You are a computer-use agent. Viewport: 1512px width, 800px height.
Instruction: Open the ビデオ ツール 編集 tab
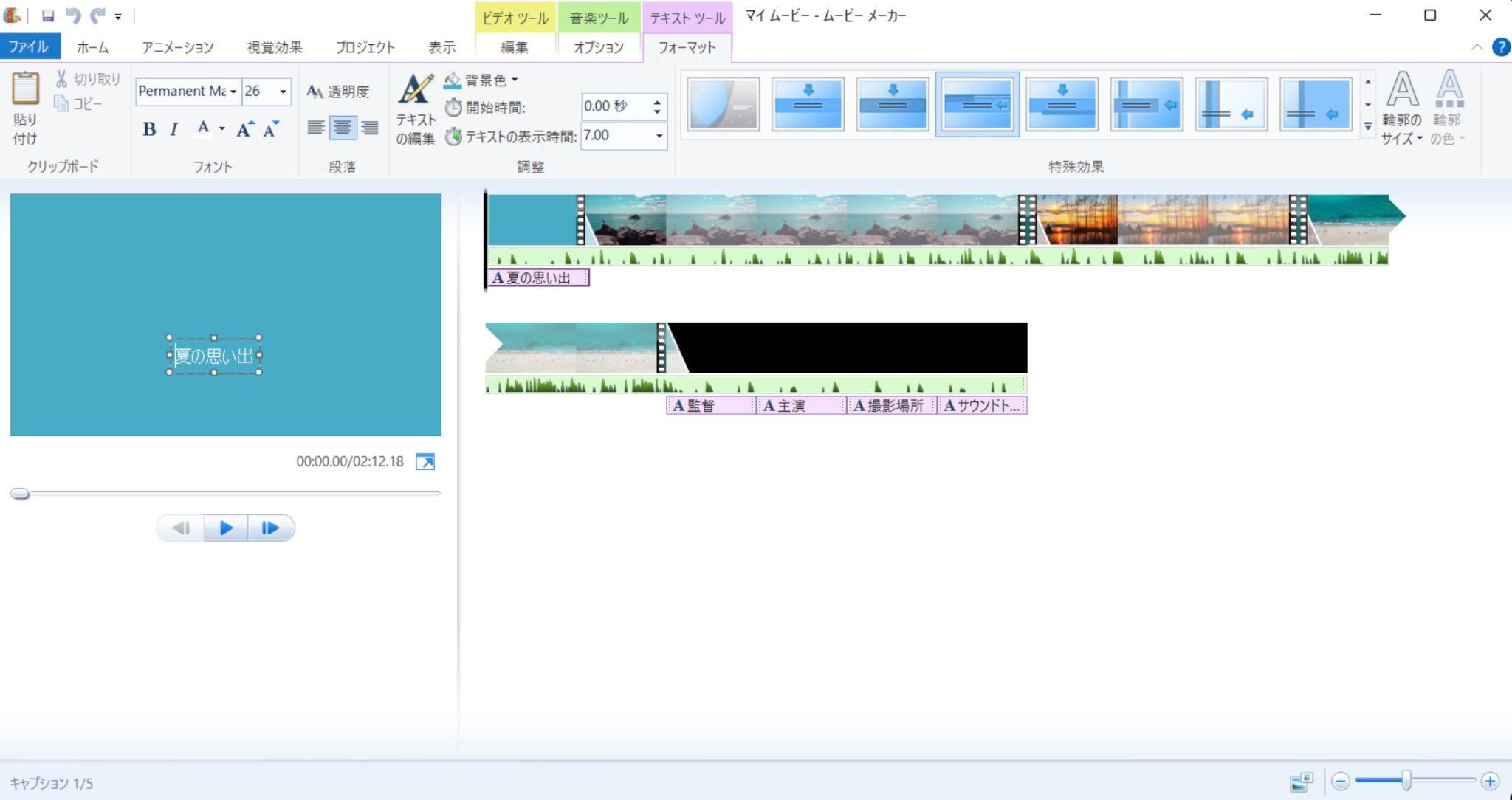pyautogui.click(x=515, y=47)
